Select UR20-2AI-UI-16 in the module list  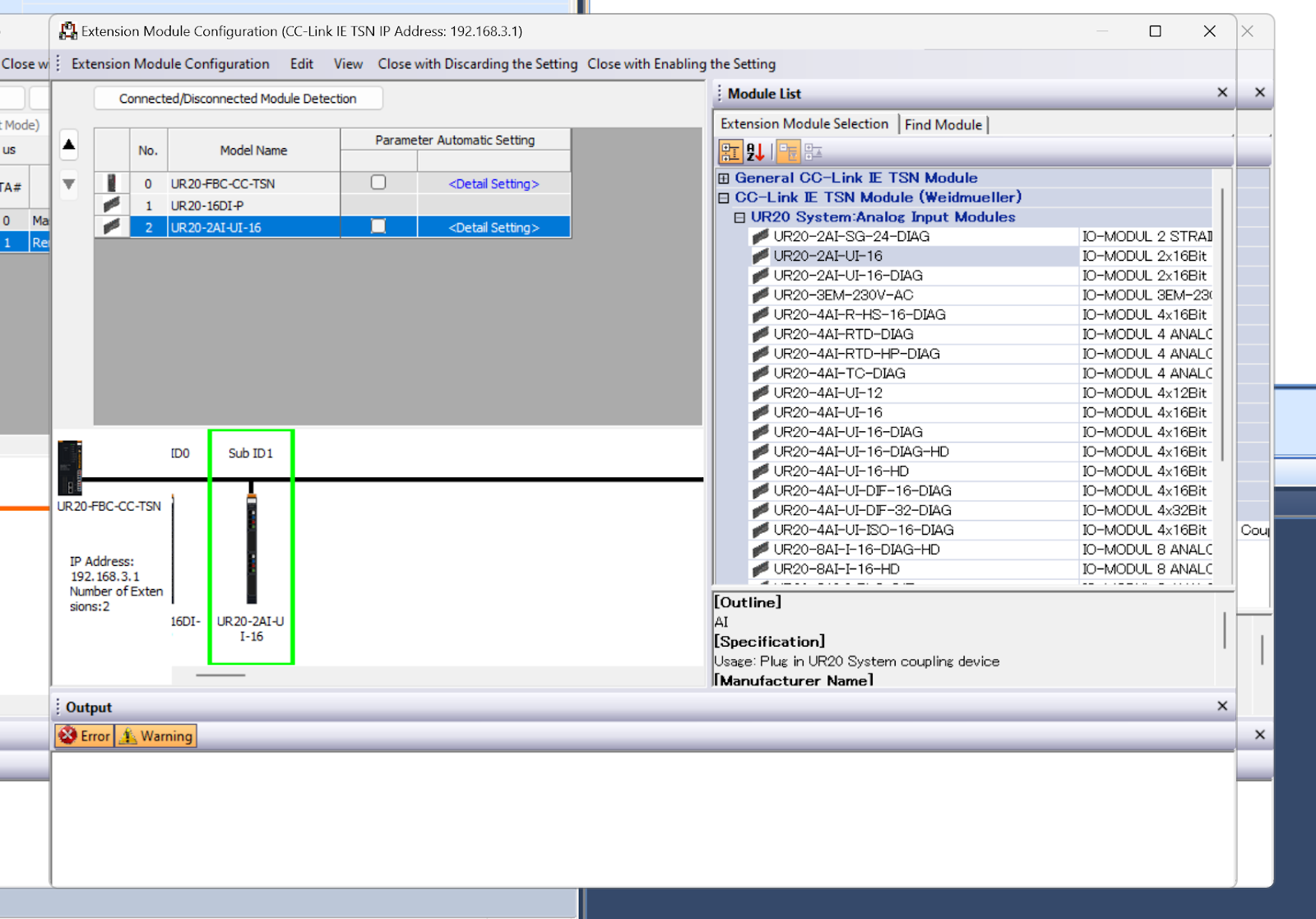pos(827,256)
